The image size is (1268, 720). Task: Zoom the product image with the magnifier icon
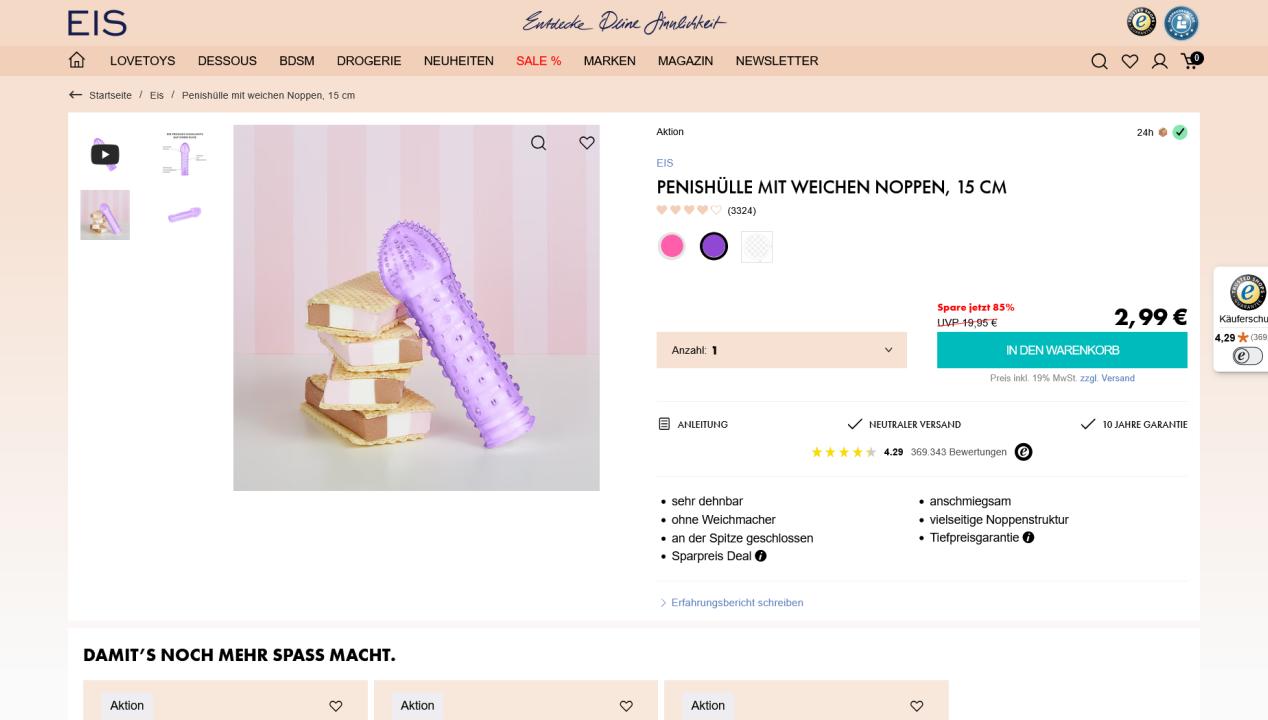(x=538, y=143)
